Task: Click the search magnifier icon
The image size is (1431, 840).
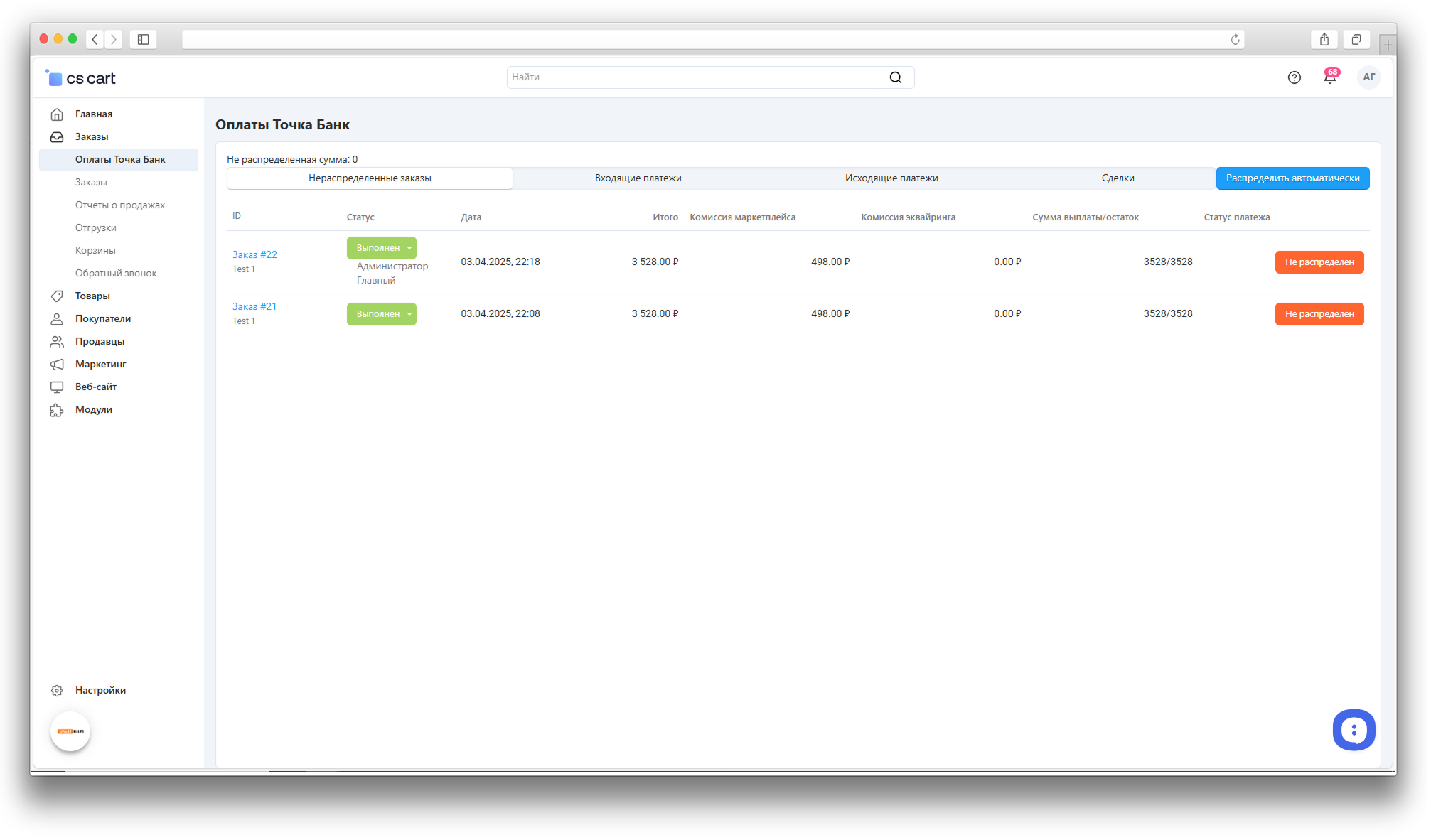Action: tap(895, 77)
